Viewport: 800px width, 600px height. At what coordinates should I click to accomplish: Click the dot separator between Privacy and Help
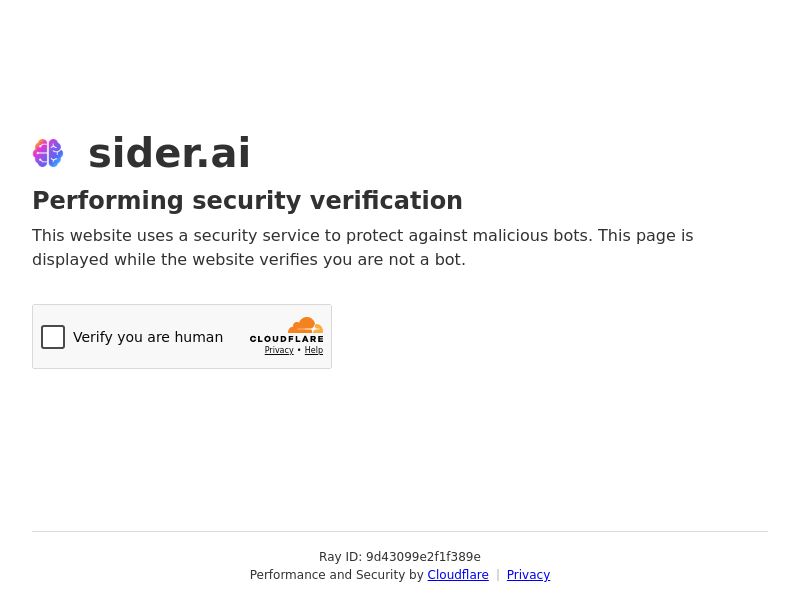click(299, 350)
